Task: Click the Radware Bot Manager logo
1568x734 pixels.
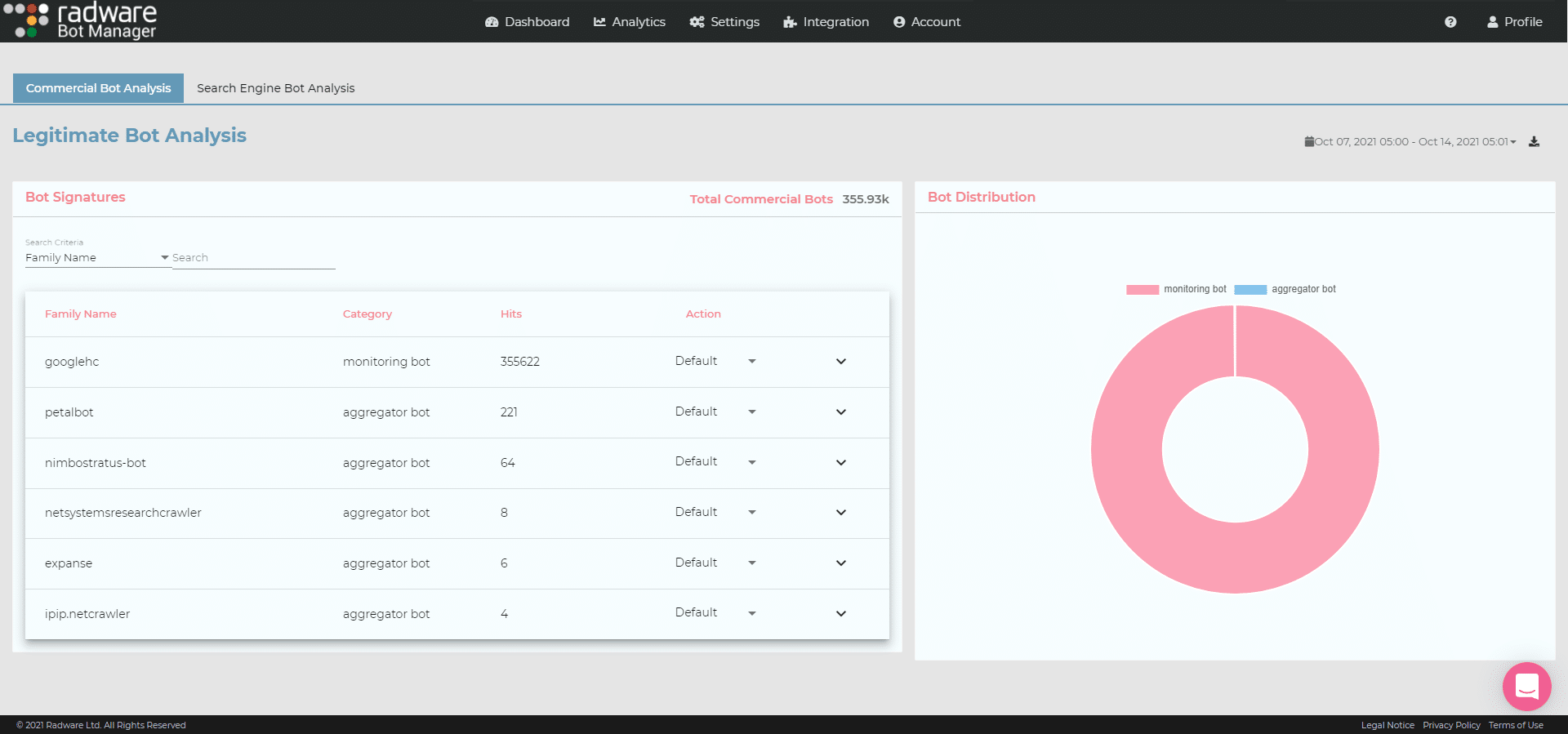Action: pyautogui.click(x=80, y=20)
